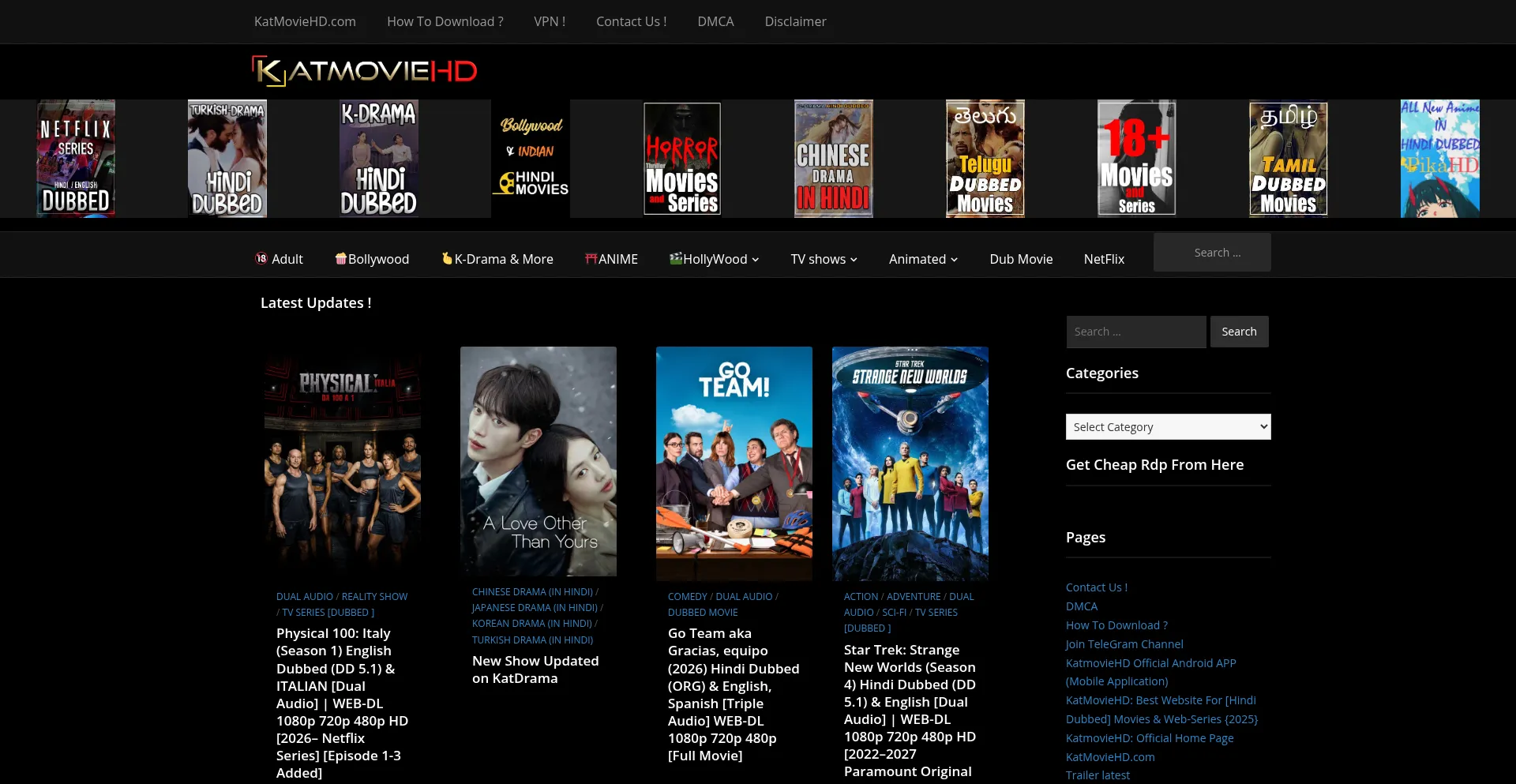Viewport: 1516px width, 784px height.
Task: Open A Love Other Than Yours poster
Action: point(538,462)
